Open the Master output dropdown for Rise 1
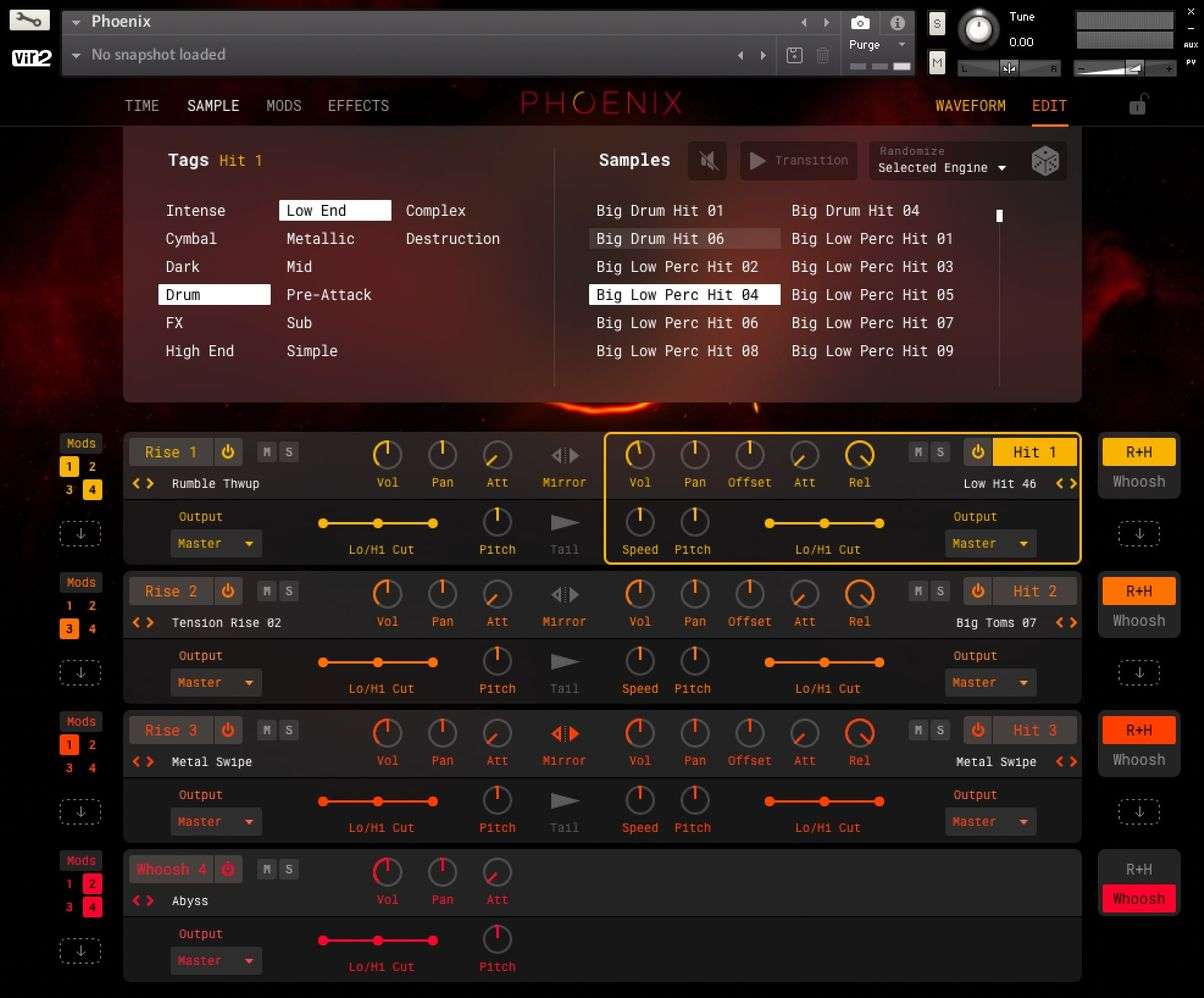This screenshot has height=998, width=1204. [x=215, y=543]
